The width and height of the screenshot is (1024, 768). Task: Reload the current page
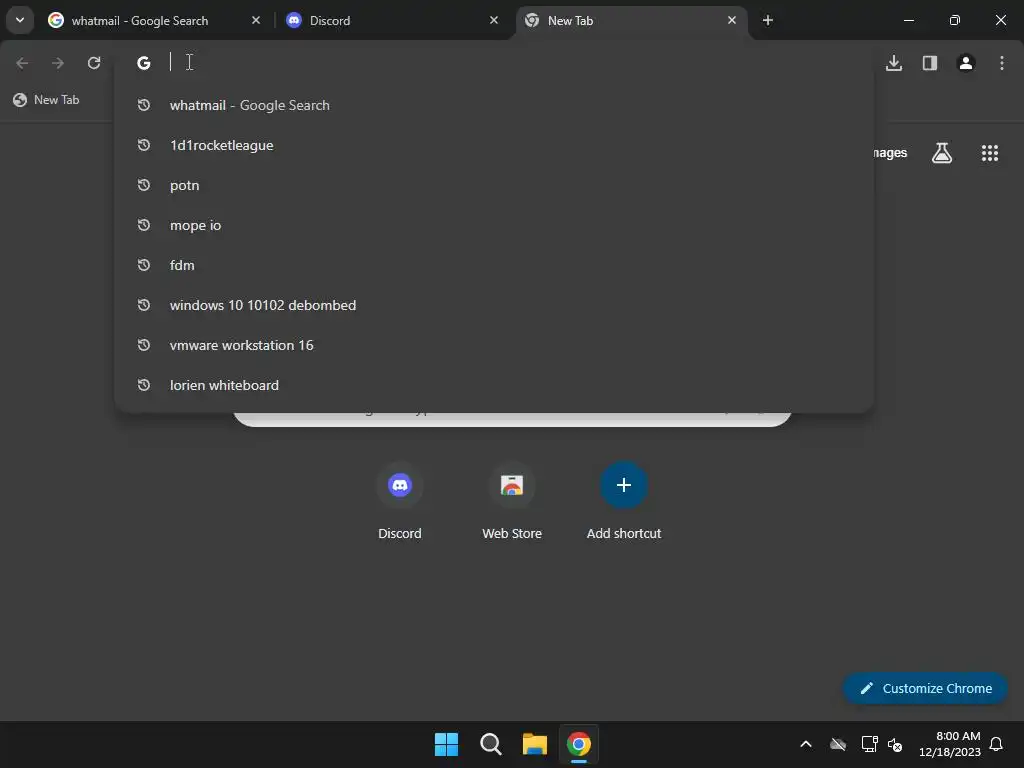pyautogui.click(x=94, y=63)
